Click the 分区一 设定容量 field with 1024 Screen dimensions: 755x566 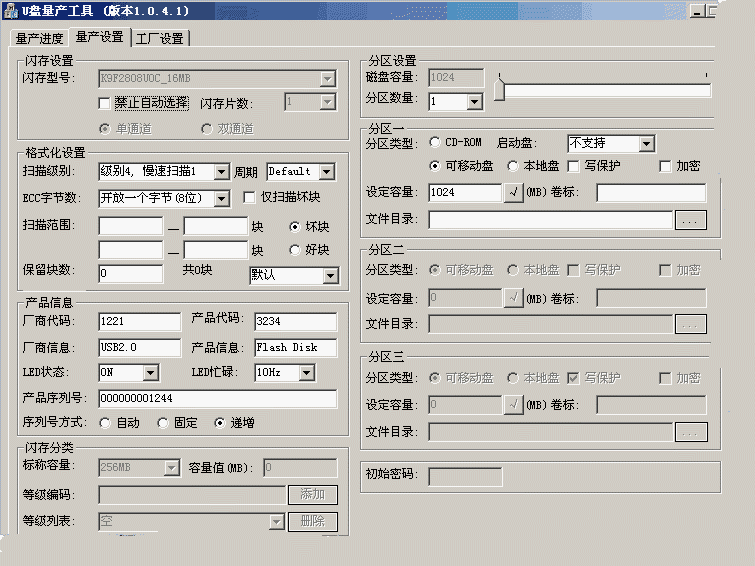point(465,193)
